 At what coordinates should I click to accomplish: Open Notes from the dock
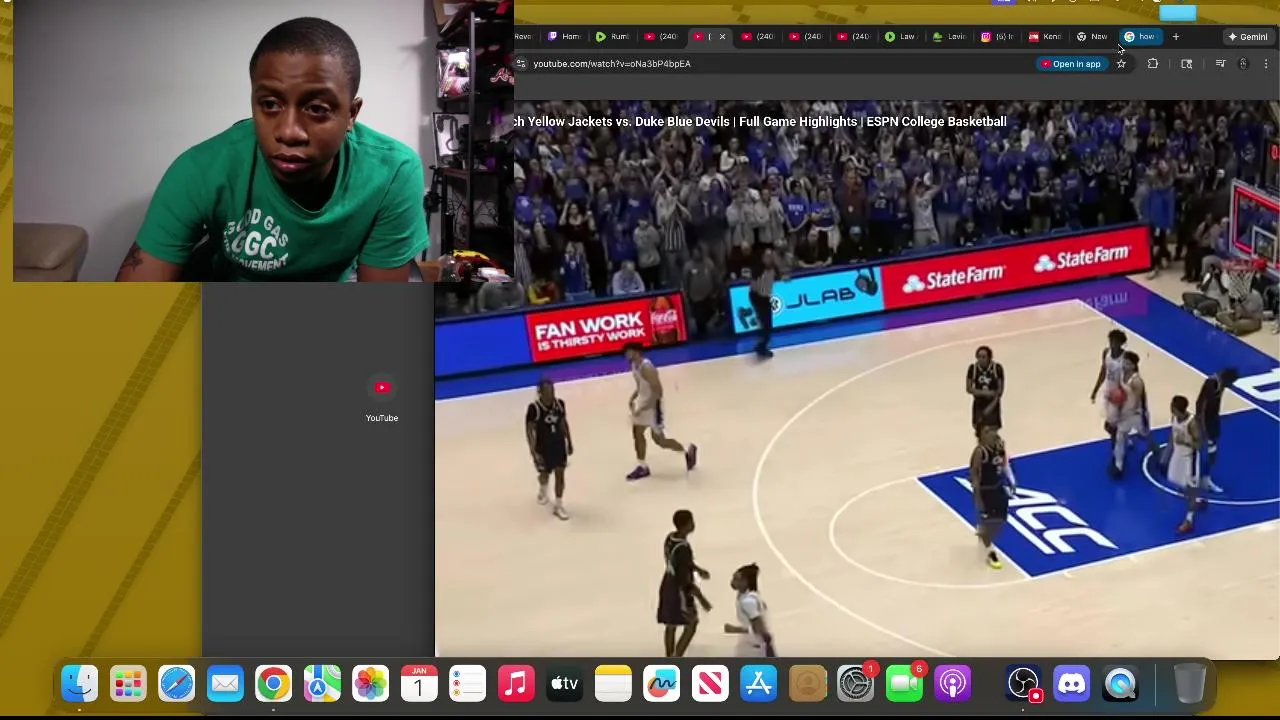613,684
